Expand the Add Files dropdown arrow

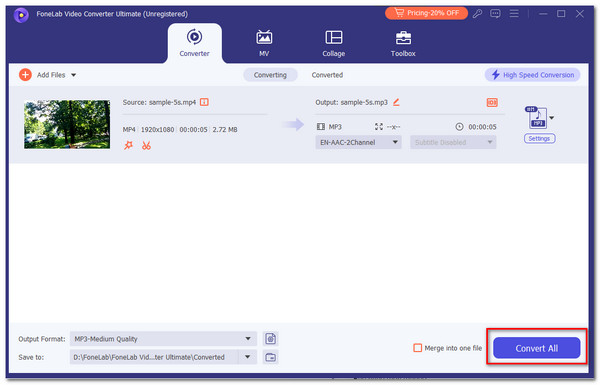[x=73, y=75]
